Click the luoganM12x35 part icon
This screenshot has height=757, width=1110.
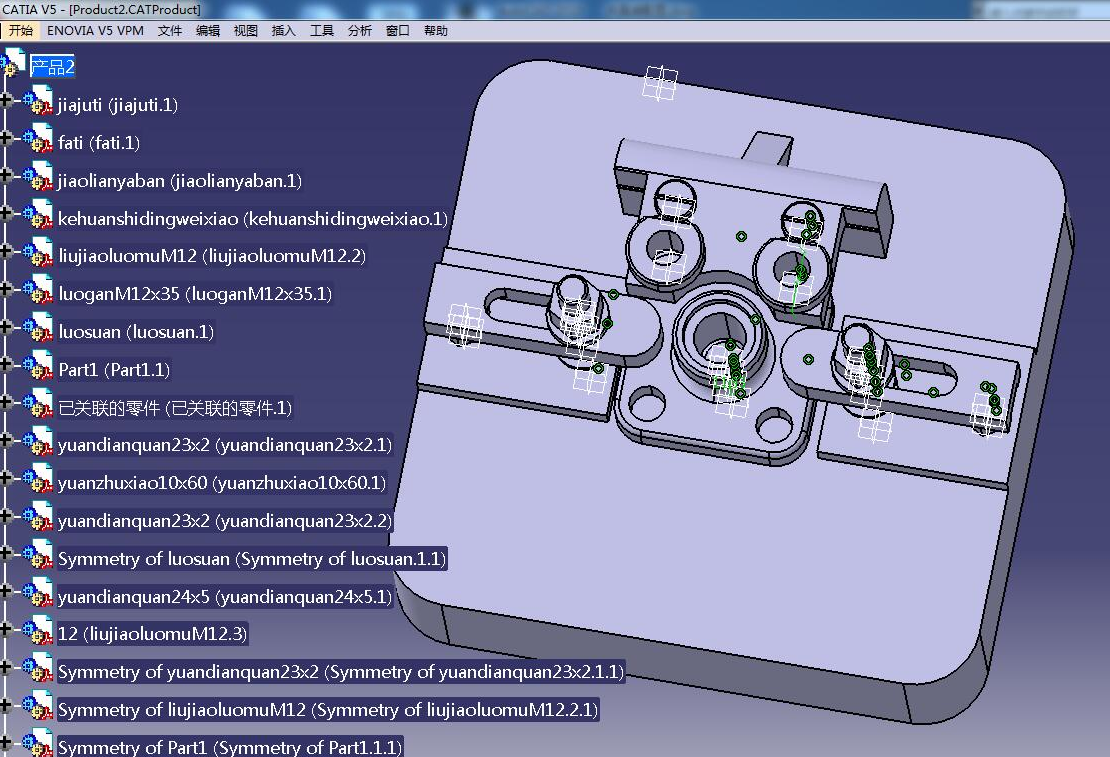[x=38, y=290]
